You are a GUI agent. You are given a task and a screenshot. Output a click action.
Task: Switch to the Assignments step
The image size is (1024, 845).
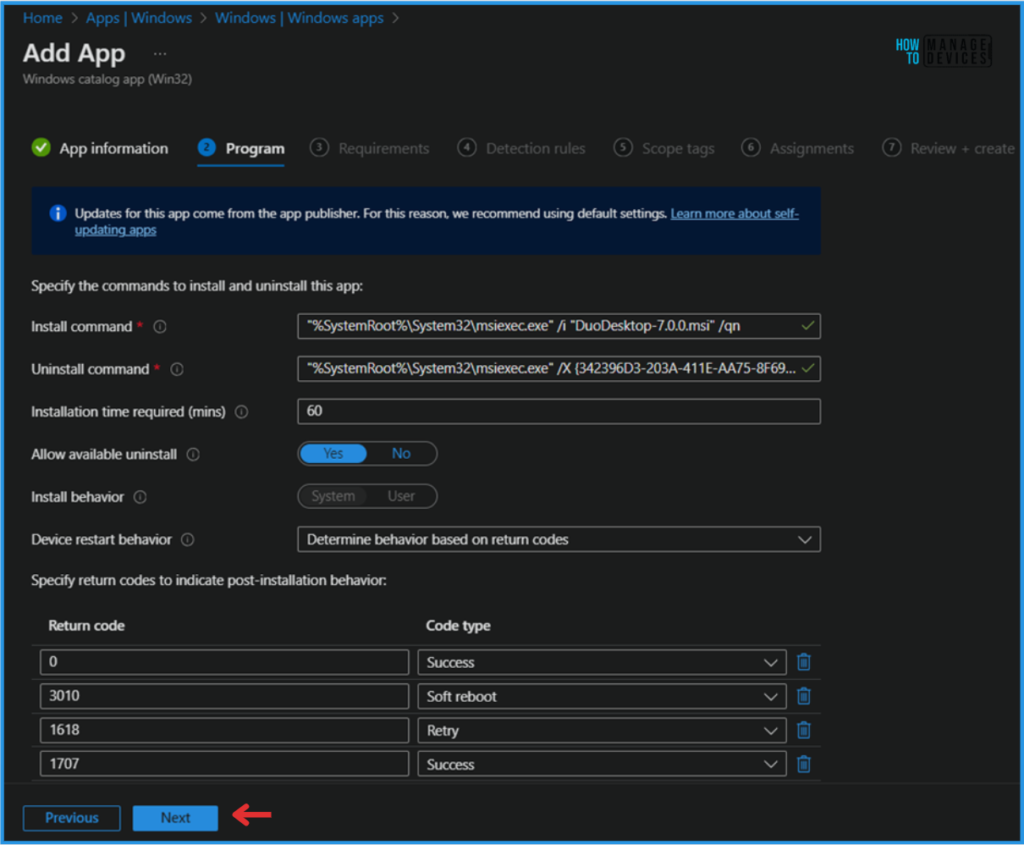click(798, 149)
